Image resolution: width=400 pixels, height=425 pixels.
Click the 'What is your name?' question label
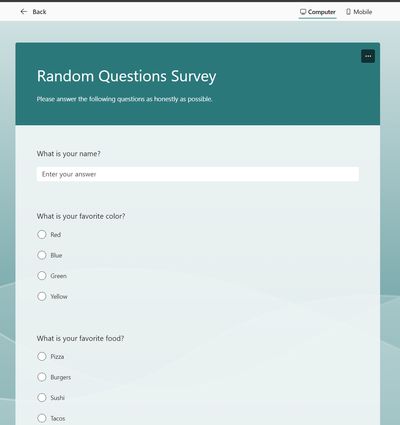point(68,154)
